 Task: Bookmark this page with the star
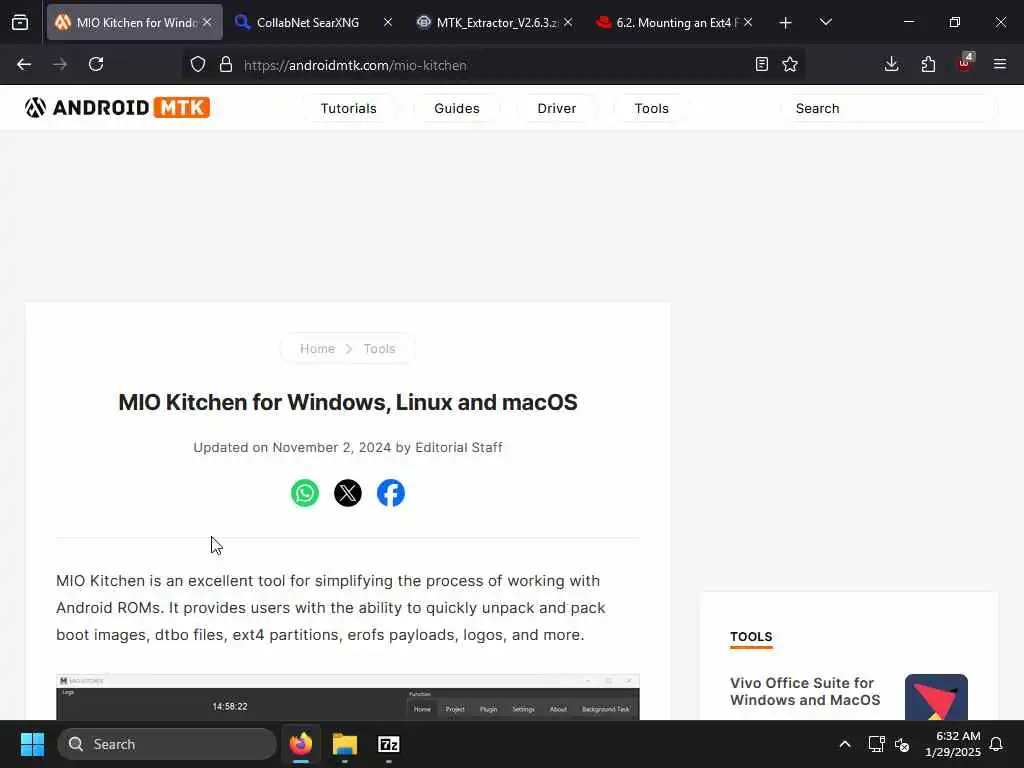coord(790,64)
